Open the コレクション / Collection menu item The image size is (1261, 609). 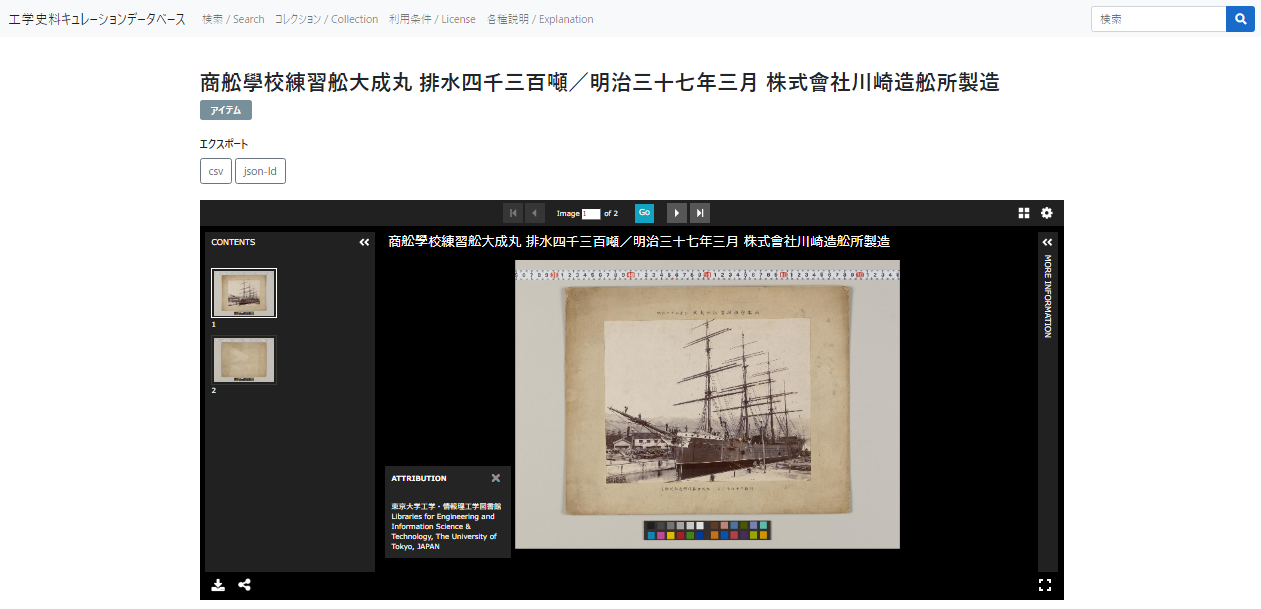tap(326, 19)
